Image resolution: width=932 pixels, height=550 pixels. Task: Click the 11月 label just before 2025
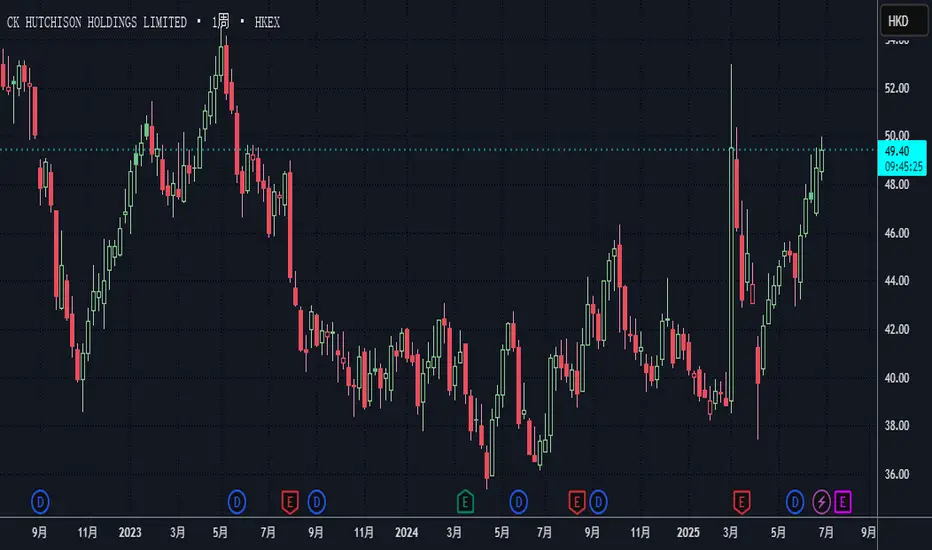(x=640, y=532)
